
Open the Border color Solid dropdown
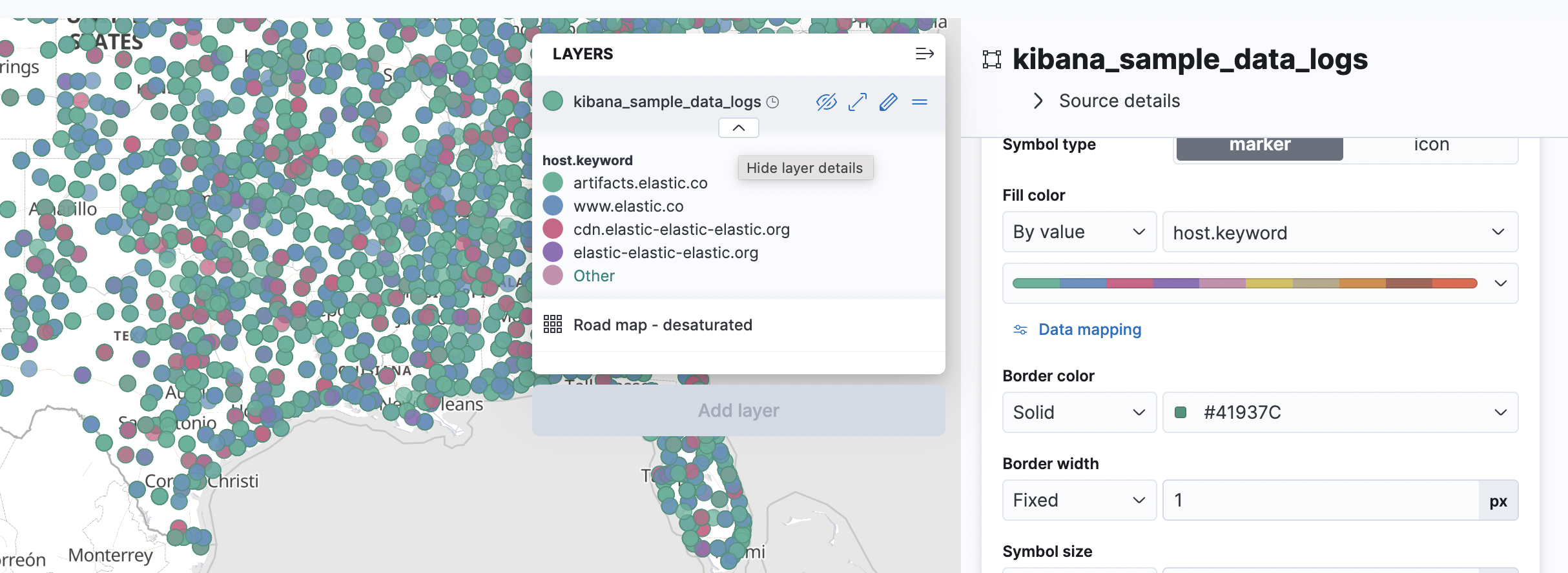[1079, 412]
